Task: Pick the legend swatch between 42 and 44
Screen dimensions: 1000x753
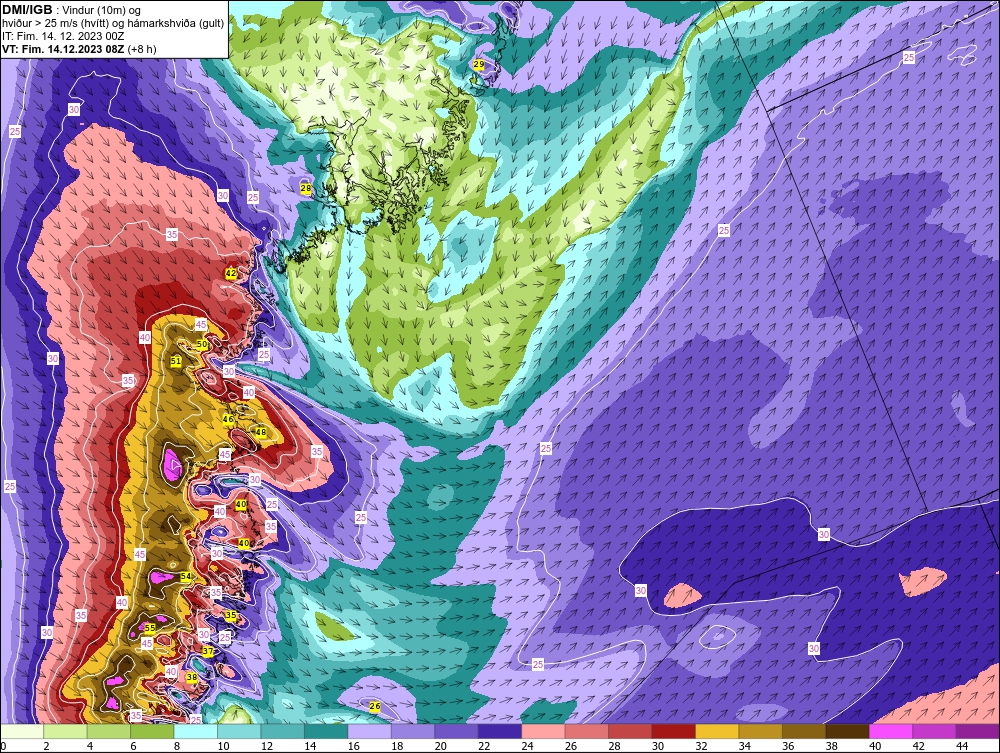Action: point(934,731)
